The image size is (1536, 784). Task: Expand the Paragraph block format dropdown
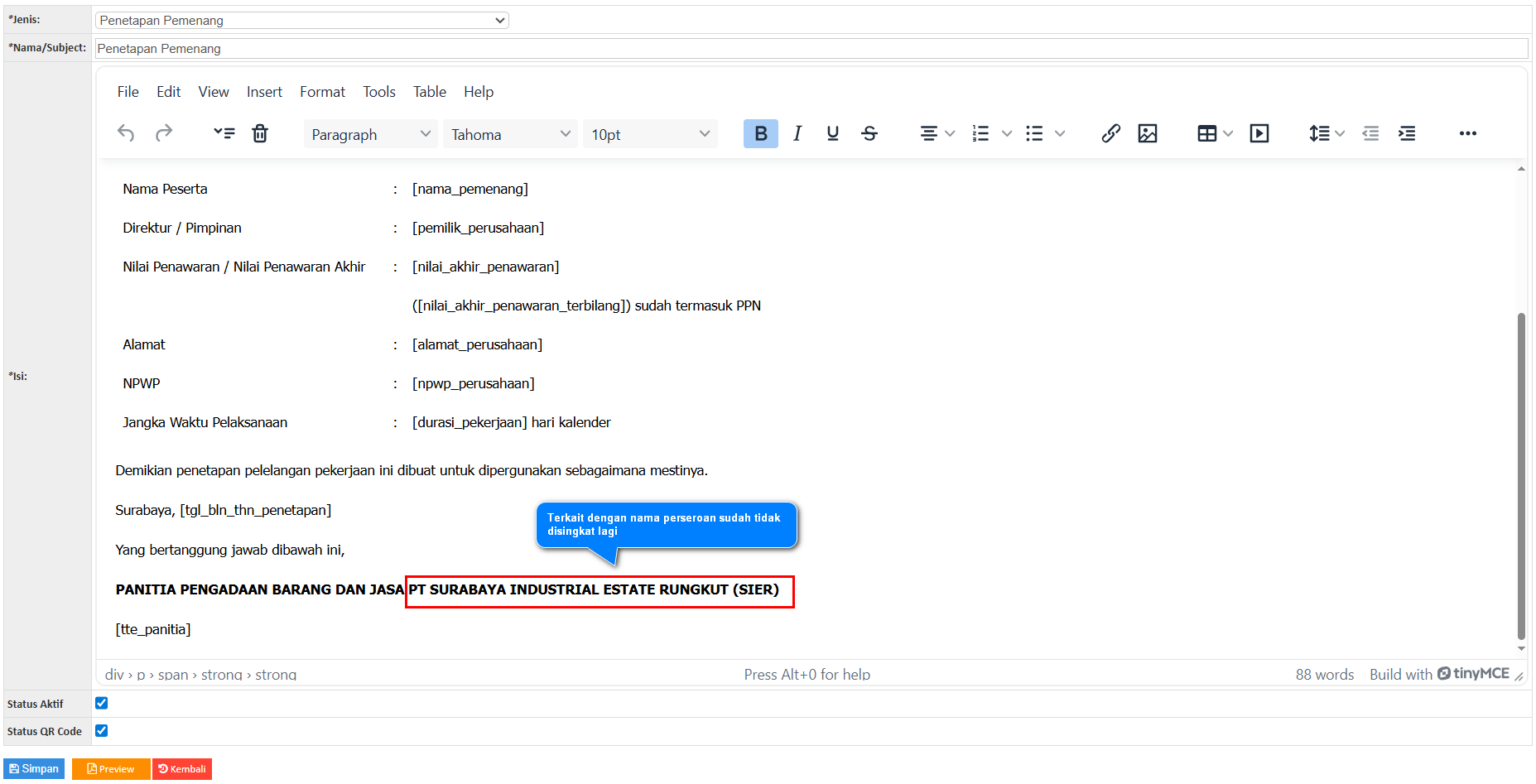(x=370, y=134)
